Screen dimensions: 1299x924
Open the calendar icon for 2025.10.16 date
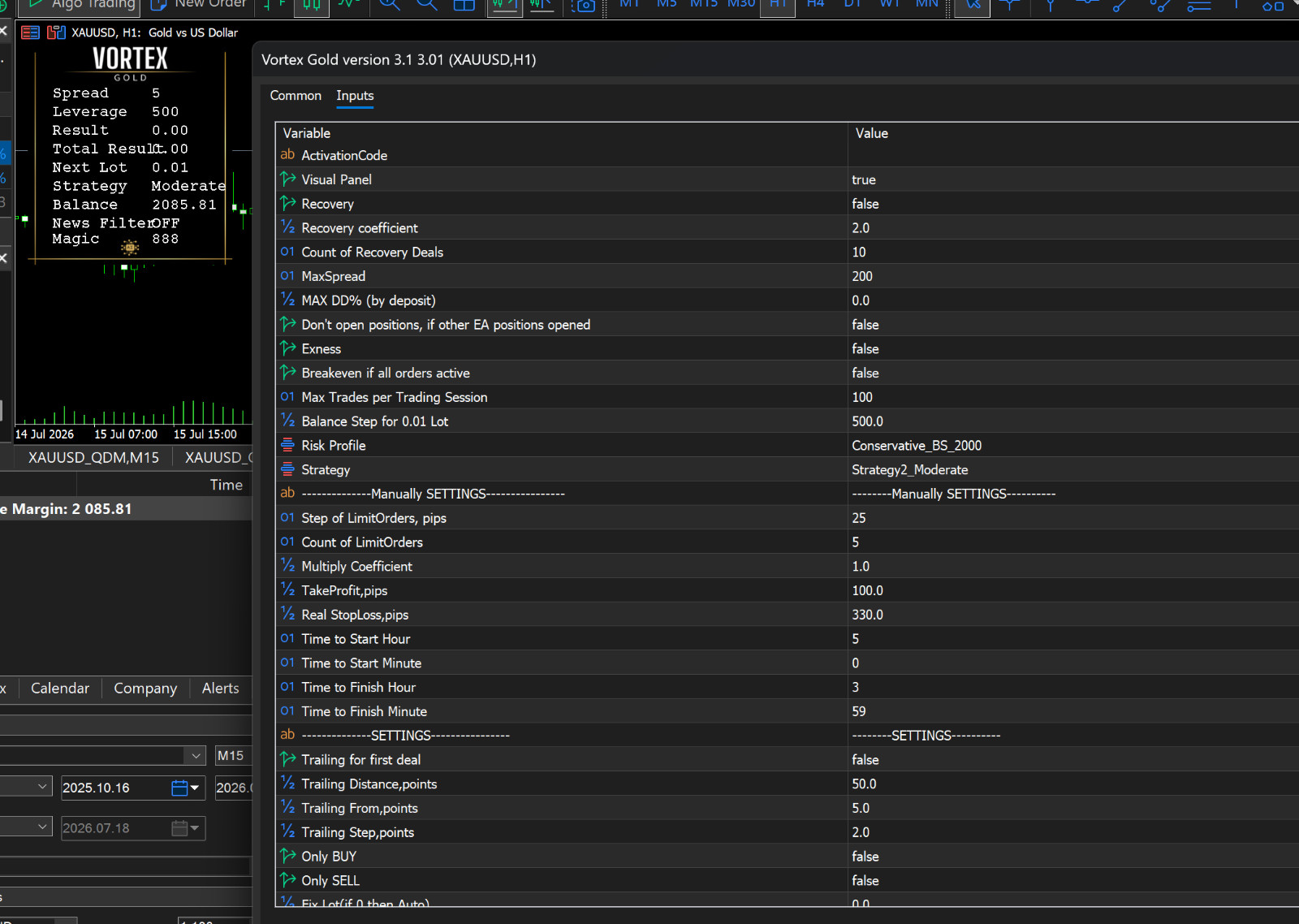tap(179, 788)
